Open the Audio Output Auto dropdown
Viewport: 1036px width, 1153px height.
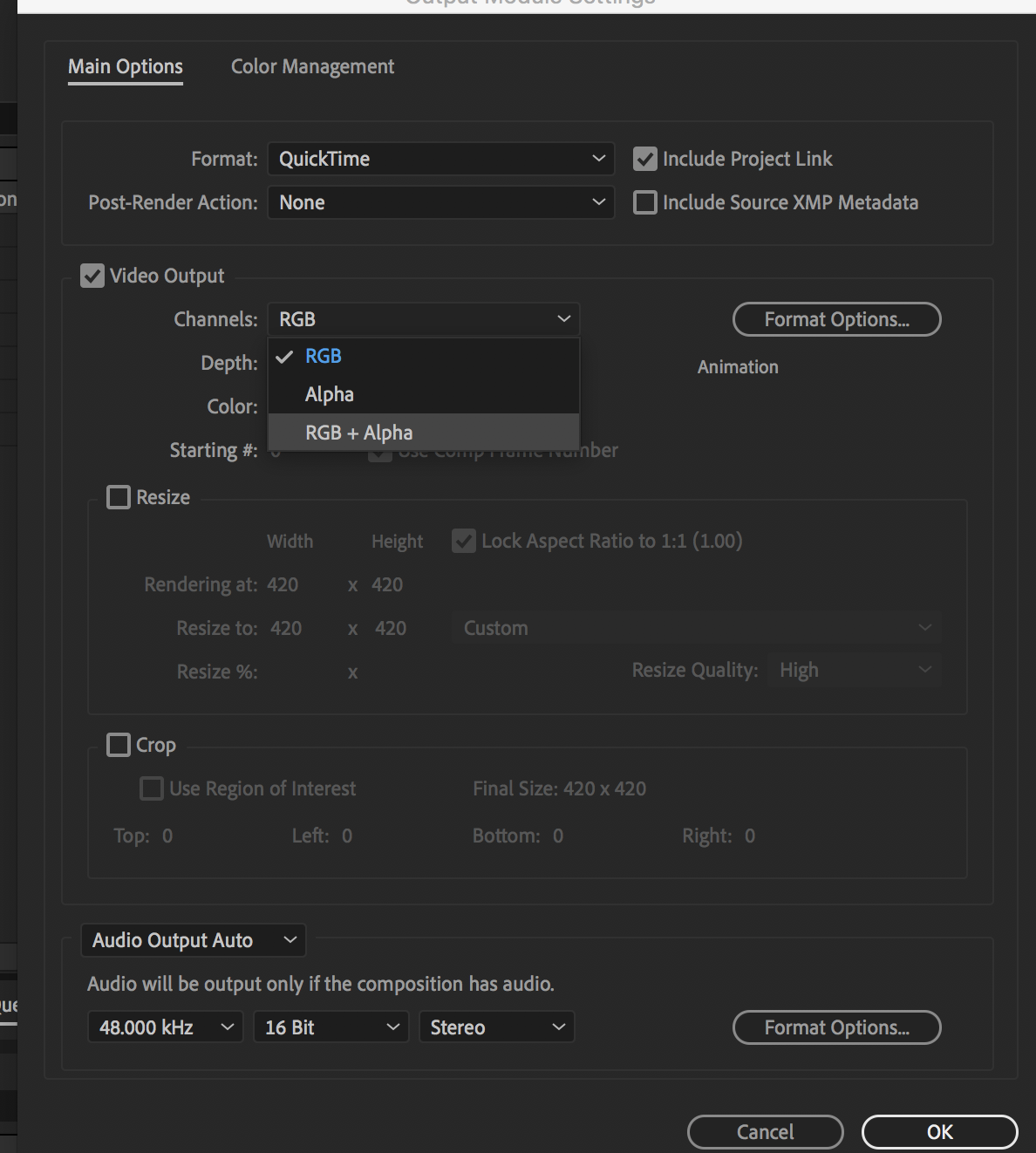point(194,940)
